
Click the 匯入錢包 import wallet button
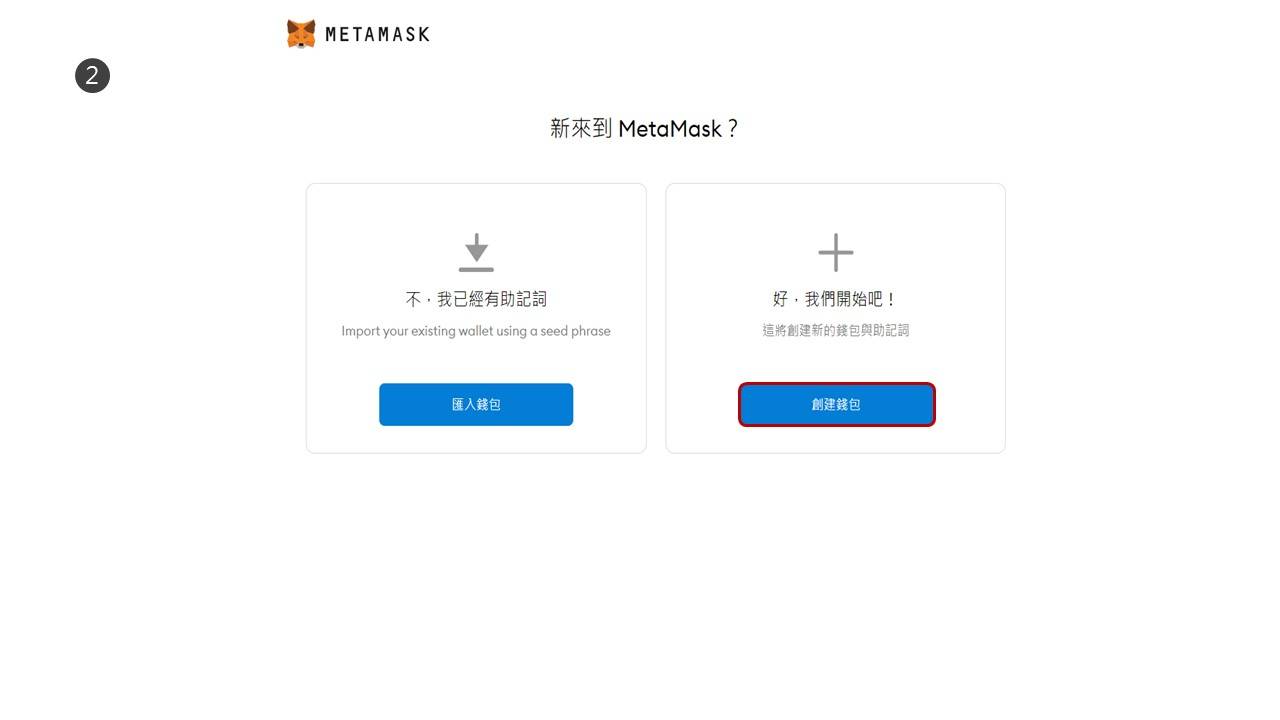pyautogui.click(x=476, y=404)
